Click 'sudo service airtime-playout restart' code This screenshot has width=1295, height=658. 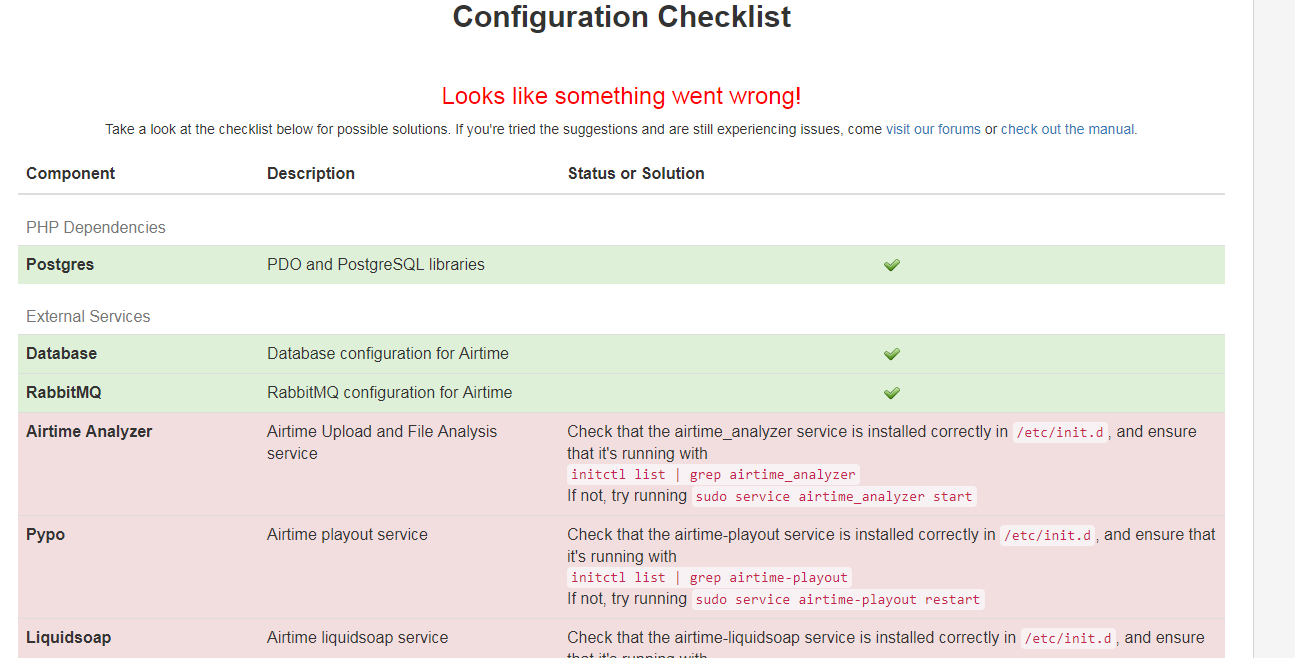[838, 600]
